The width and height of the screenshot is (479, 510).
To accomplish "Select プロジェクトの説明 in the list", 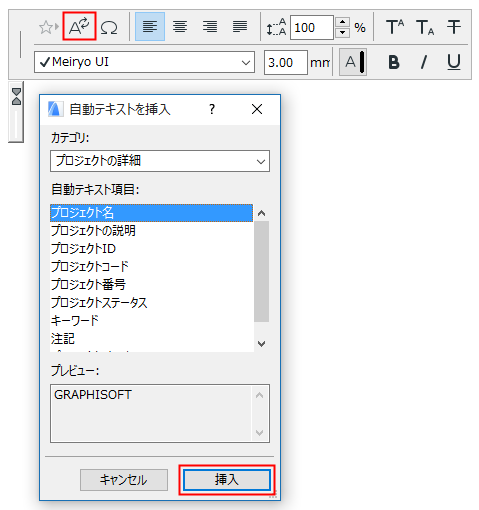I will coord(151,231).
